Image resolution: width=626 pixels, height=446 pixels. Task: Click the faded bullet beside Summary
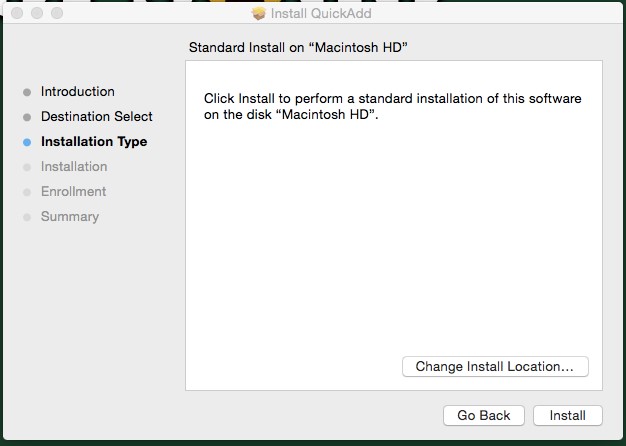coord(27,217)
